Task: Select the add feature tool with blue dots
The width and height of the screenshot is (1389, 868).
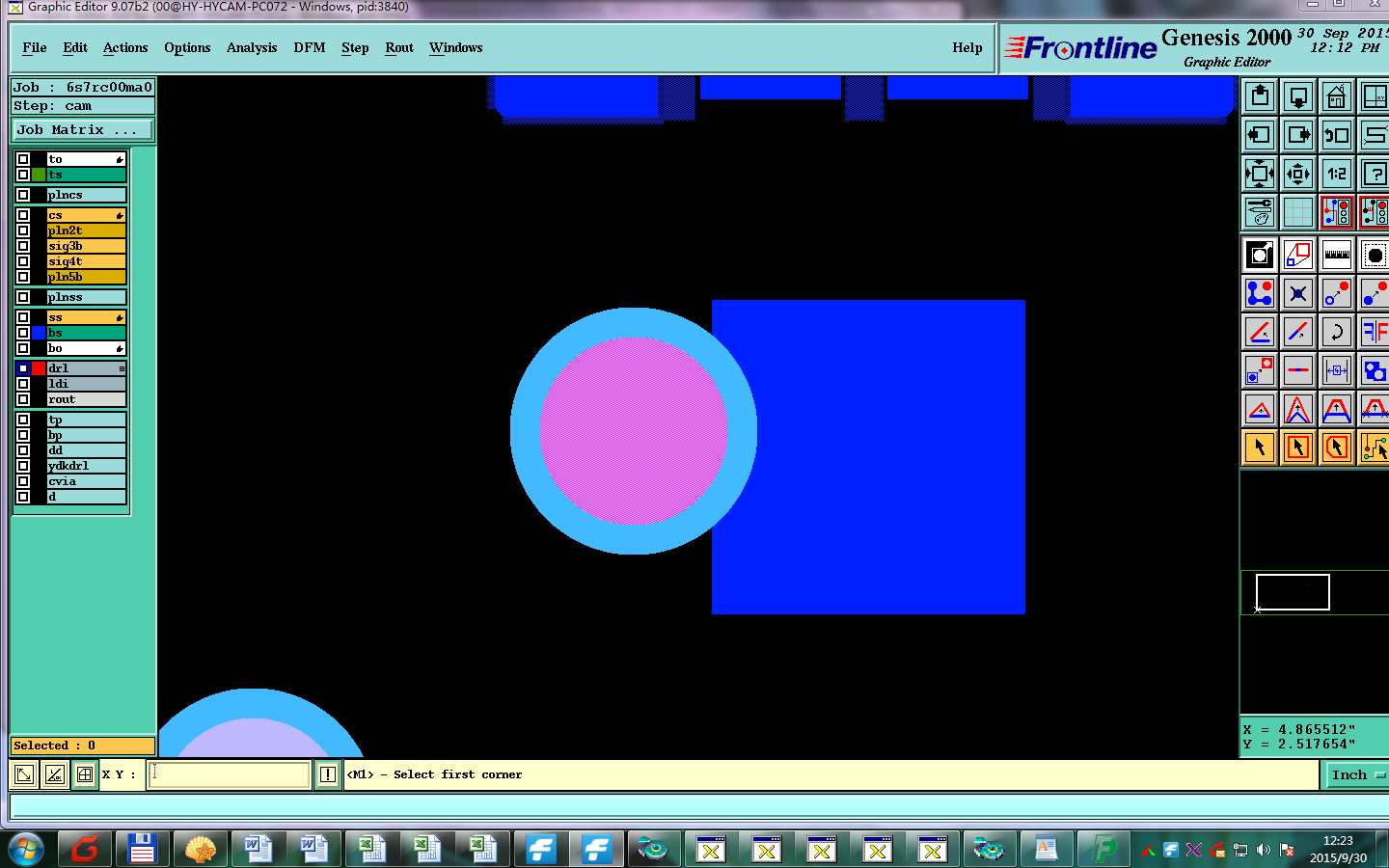Action: (1260, 293)
